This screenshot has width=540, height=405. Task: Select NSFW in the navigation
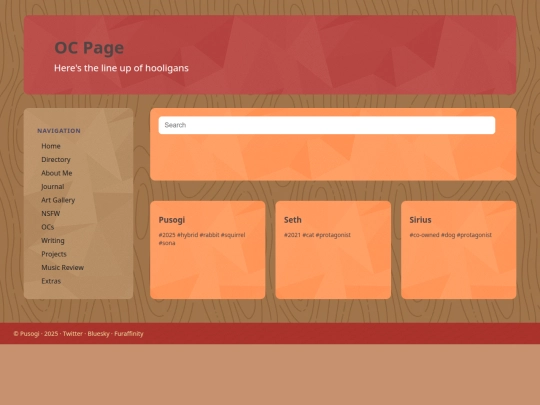[x=51, y=213]
